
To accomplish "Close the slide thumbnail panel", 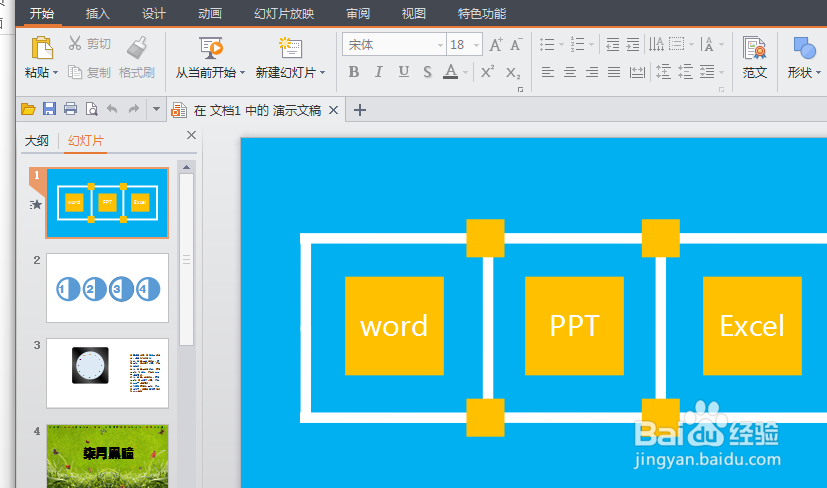I will tap(191, 135).
